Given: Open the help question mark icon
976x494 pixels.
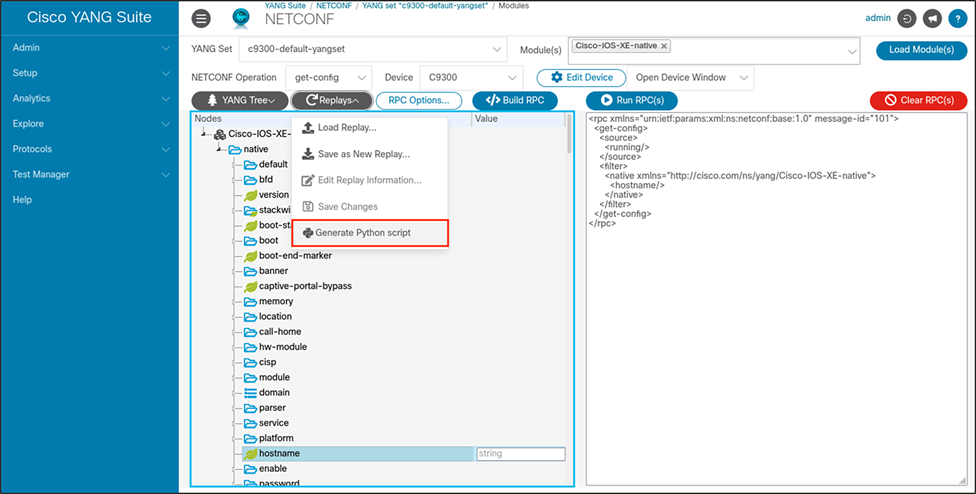Looking at the screenshot, I should tap(957, 19).
